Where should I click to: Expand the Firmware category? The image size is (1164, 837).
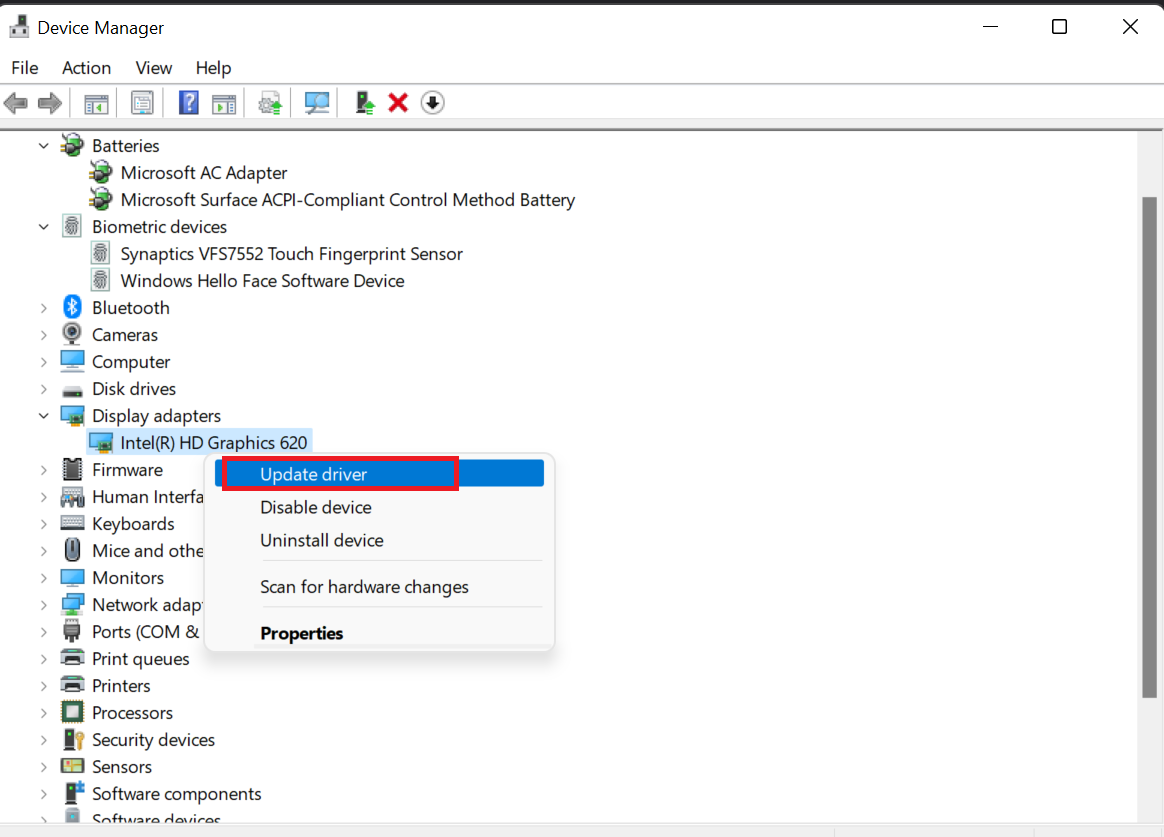(x=44, y=470)
